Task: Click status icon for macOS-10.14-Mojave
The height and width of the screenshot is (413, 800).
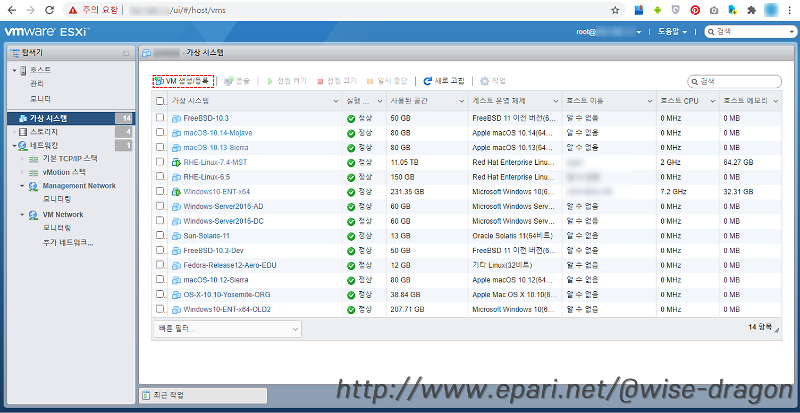Action: click(351, 133)
